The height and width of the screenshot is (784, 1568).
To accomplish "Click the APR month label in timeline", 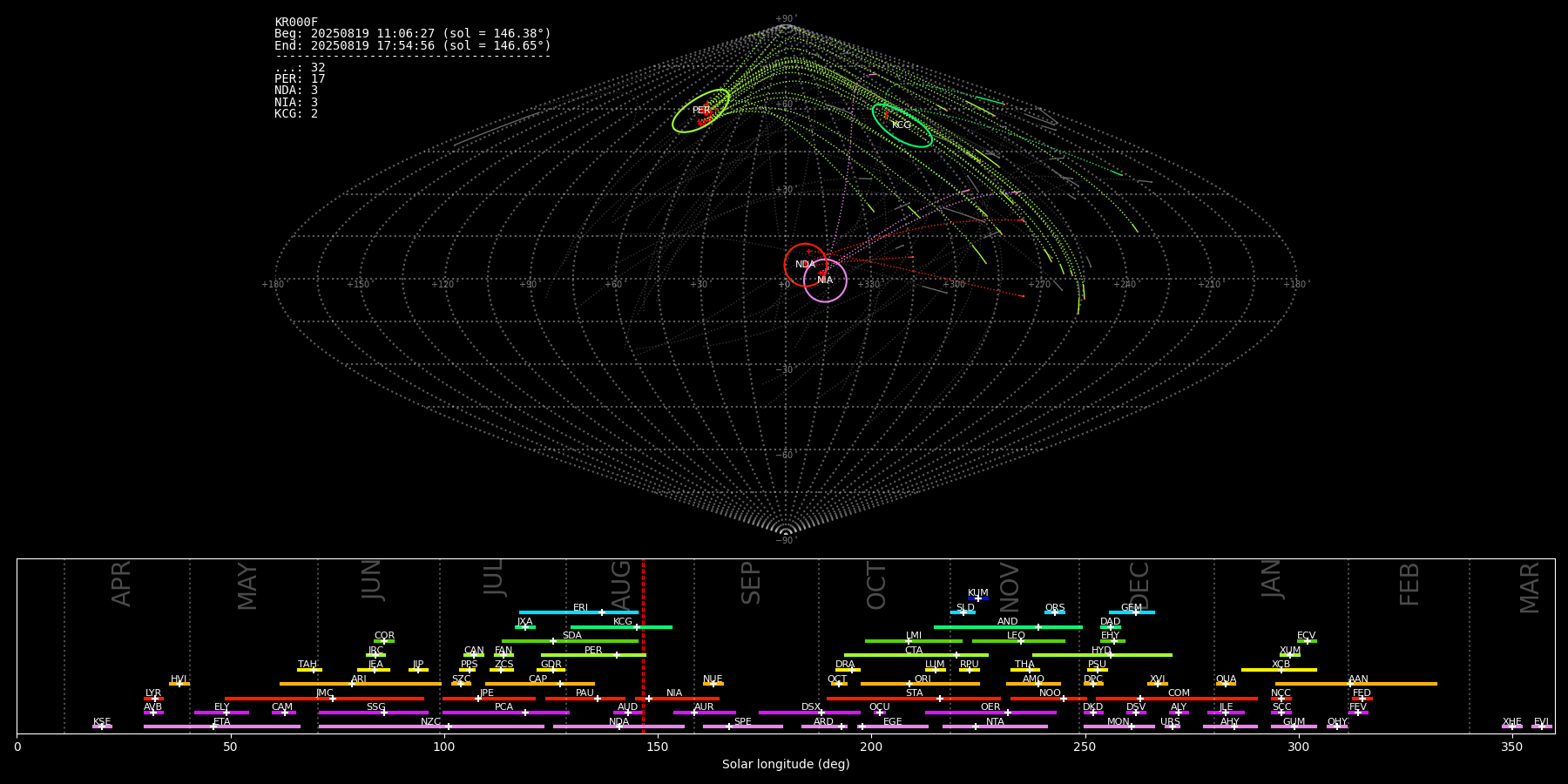I will [121, 584].
